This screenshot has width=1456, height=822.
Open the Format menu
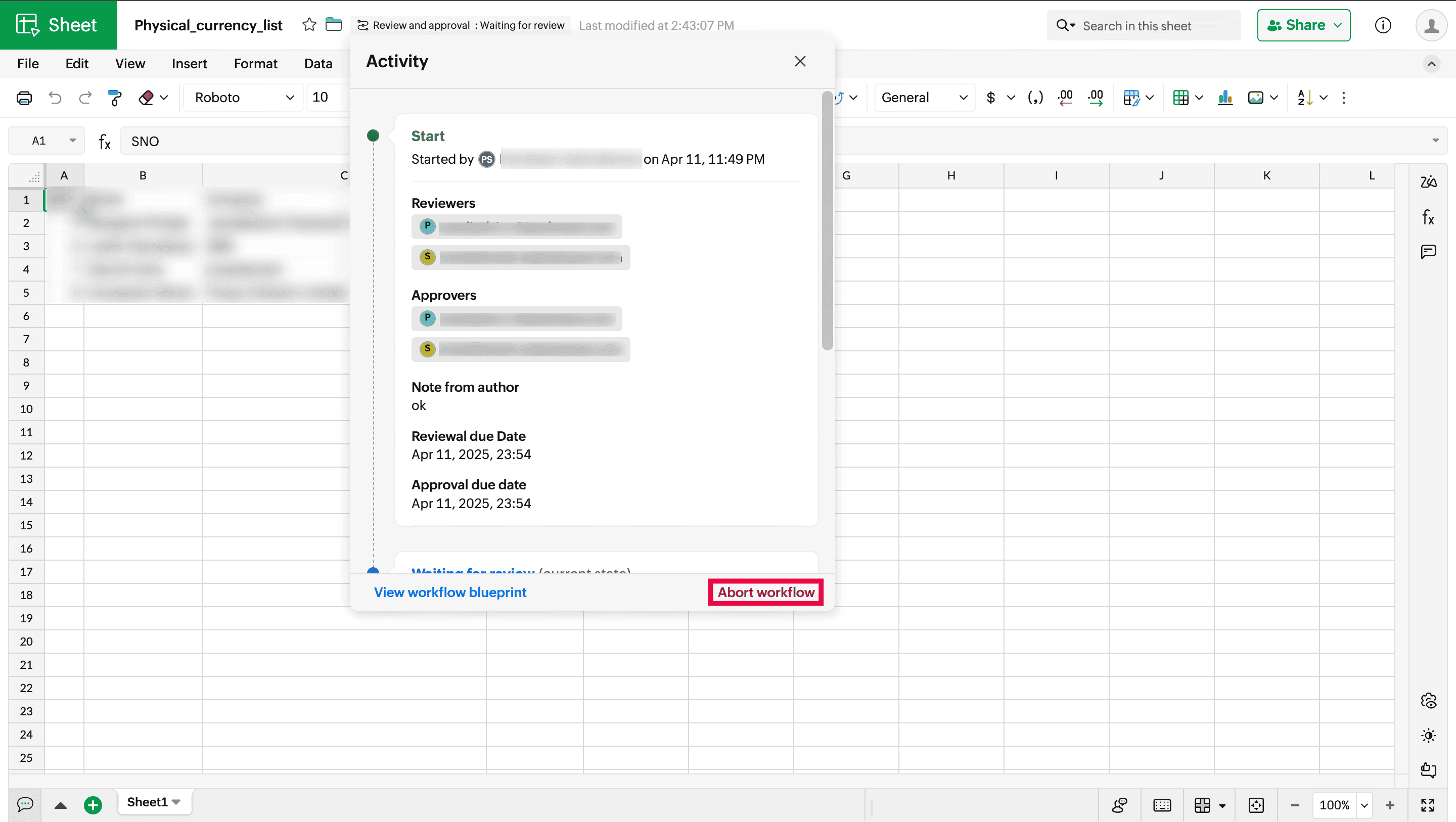click(255, 64)
